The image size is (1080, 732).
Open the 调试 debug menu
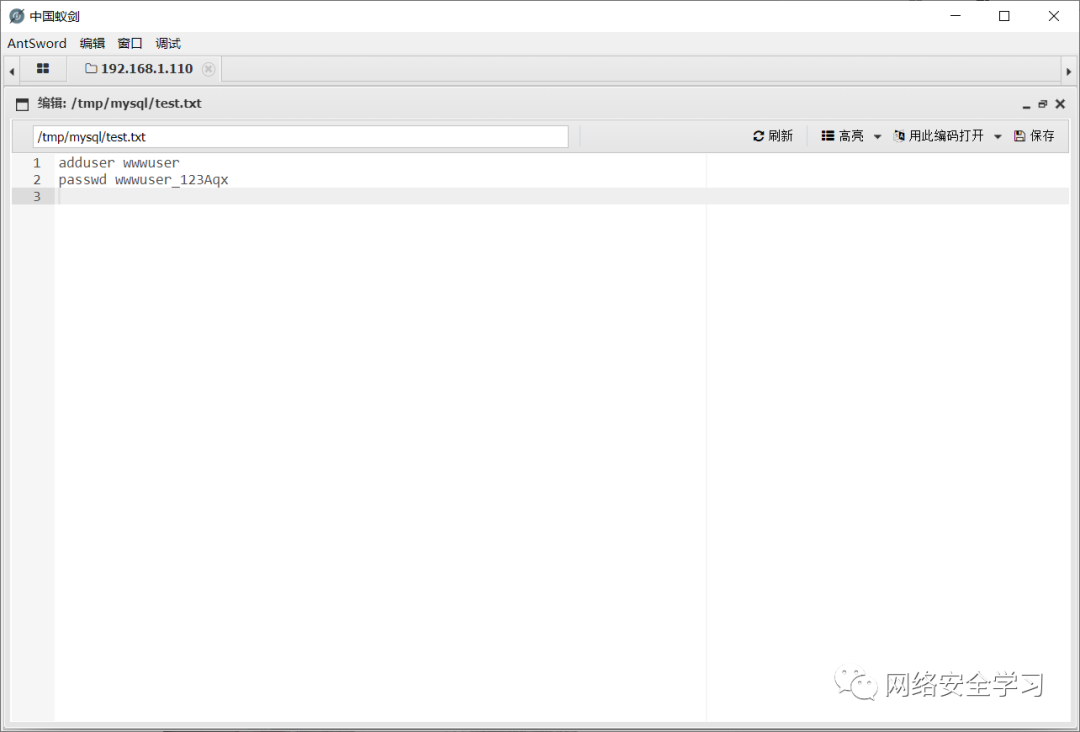167,43
